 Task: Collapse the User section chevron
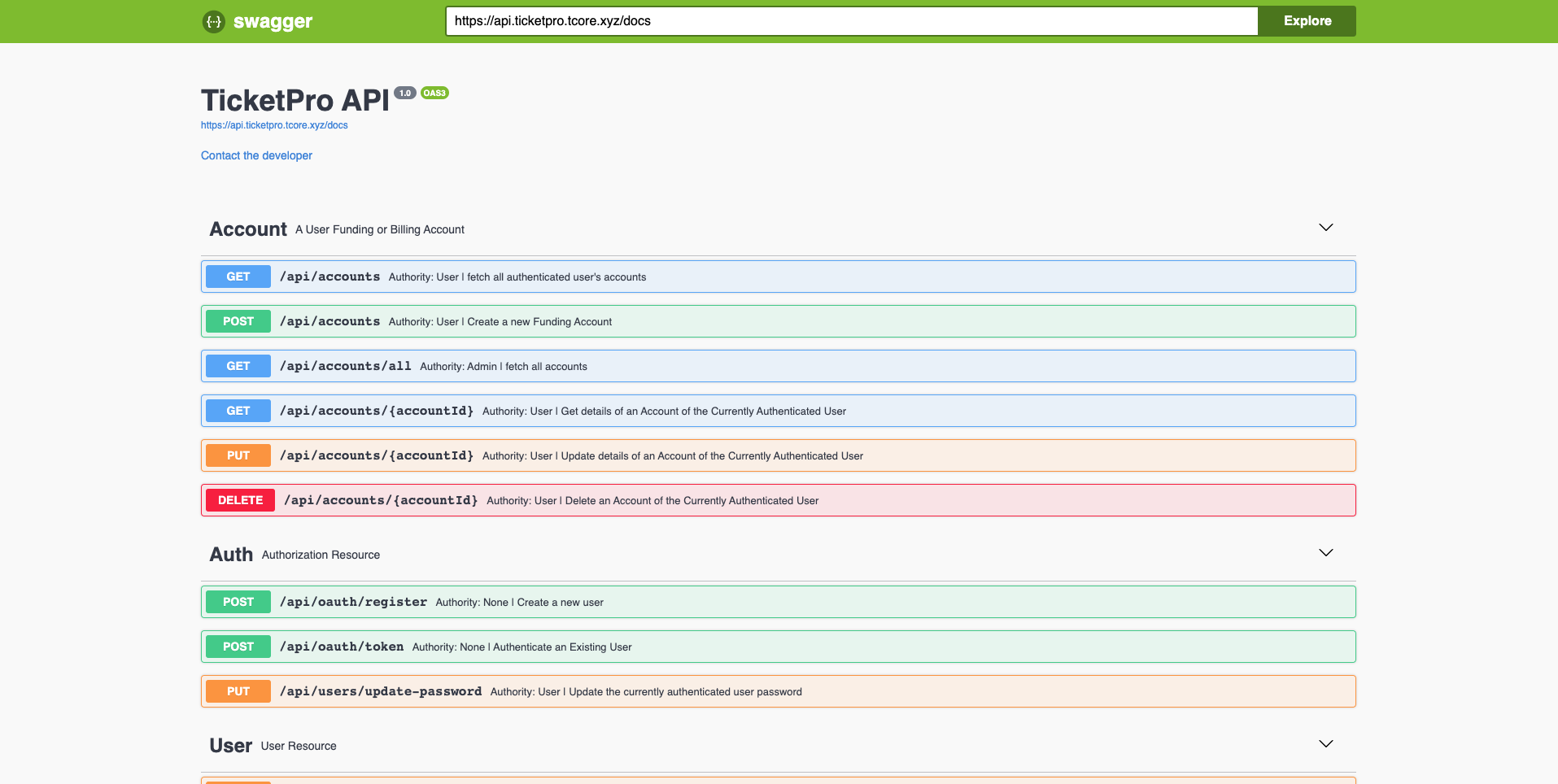pyautogui.click(x=1326, y=744)
